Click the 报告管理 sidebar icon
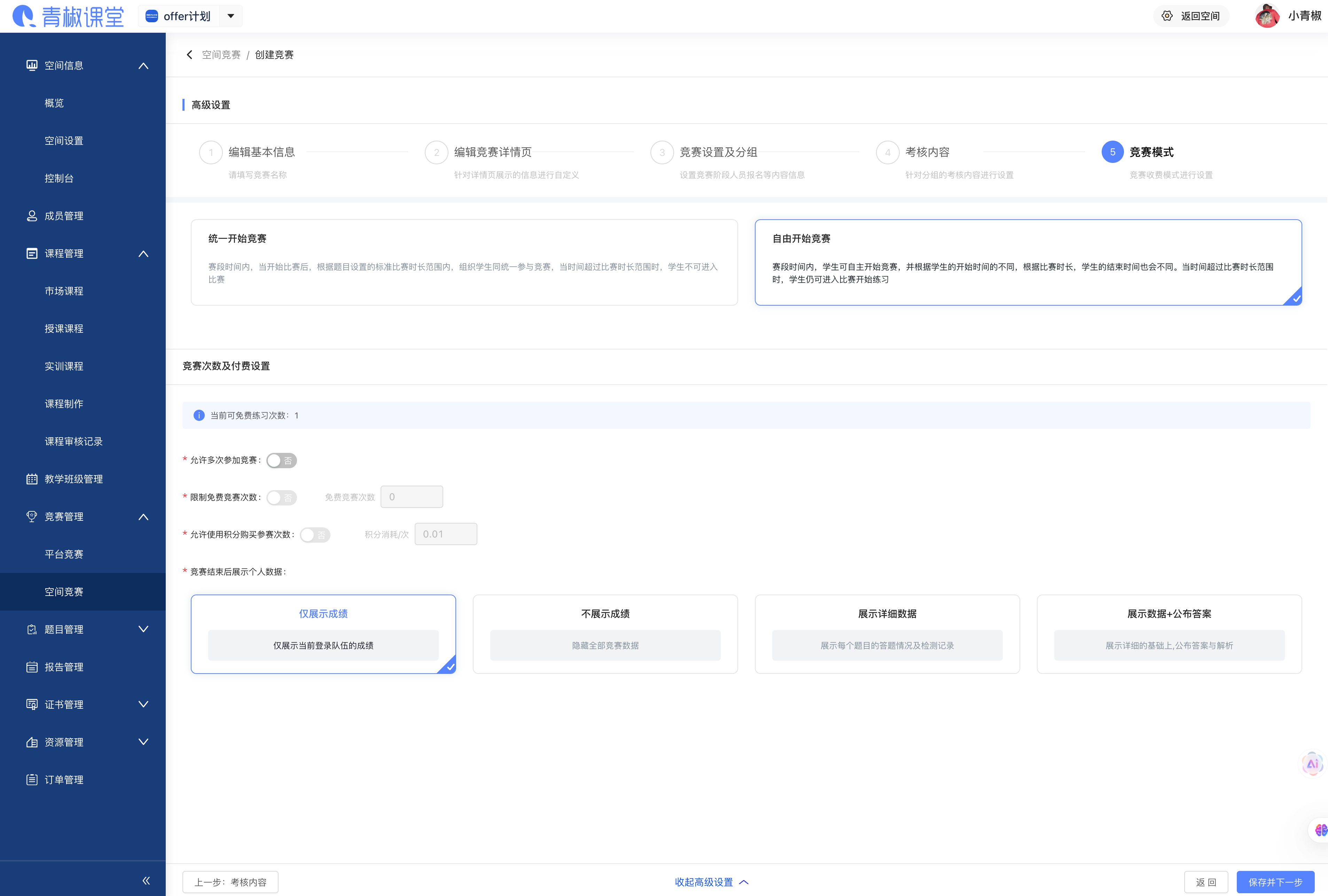The image size is (1328, 896). pyautogui.click(x=32, y=667)
